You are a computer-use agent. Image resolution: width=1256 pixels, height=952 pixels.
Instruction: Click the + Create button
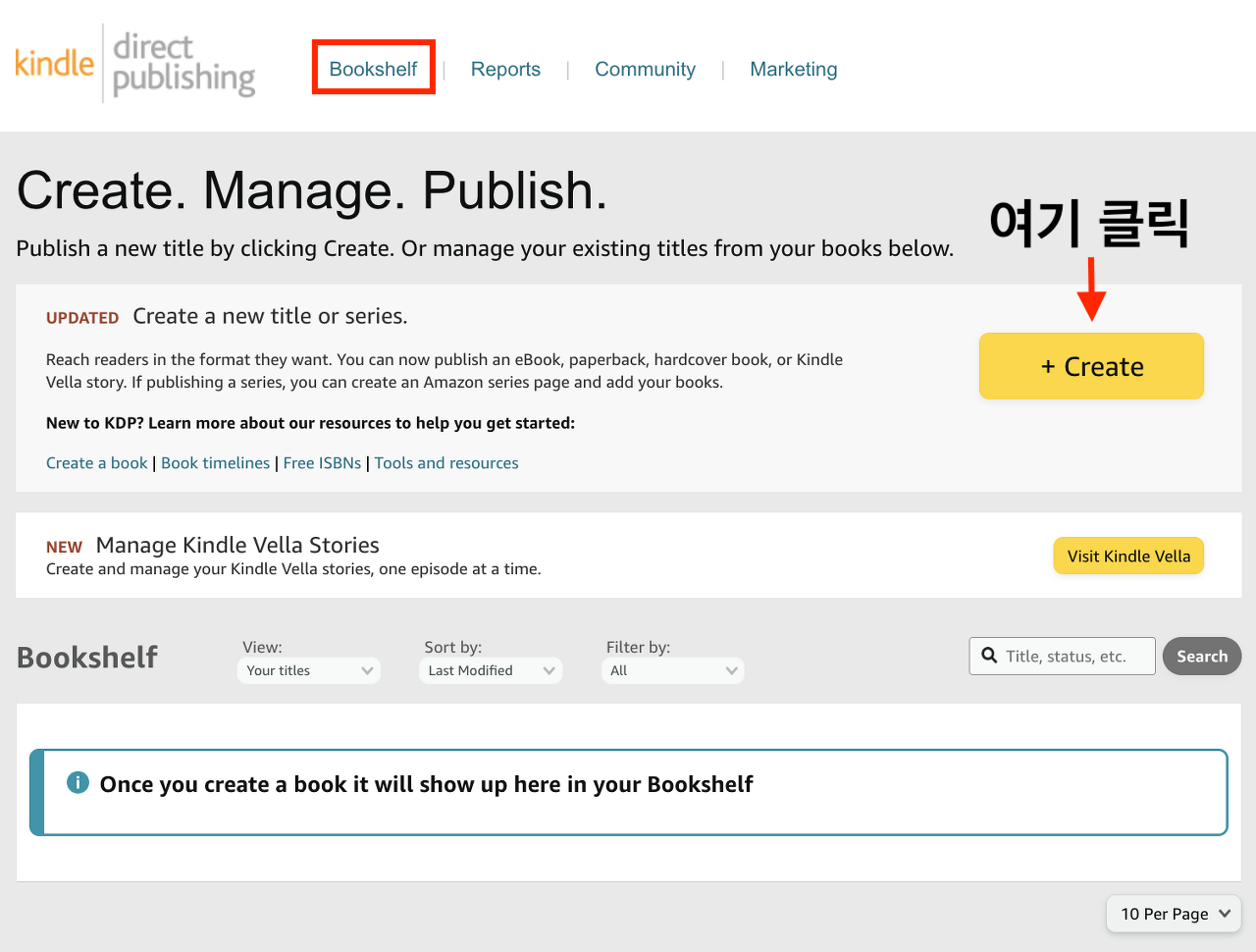click(x=1091, y=366)
